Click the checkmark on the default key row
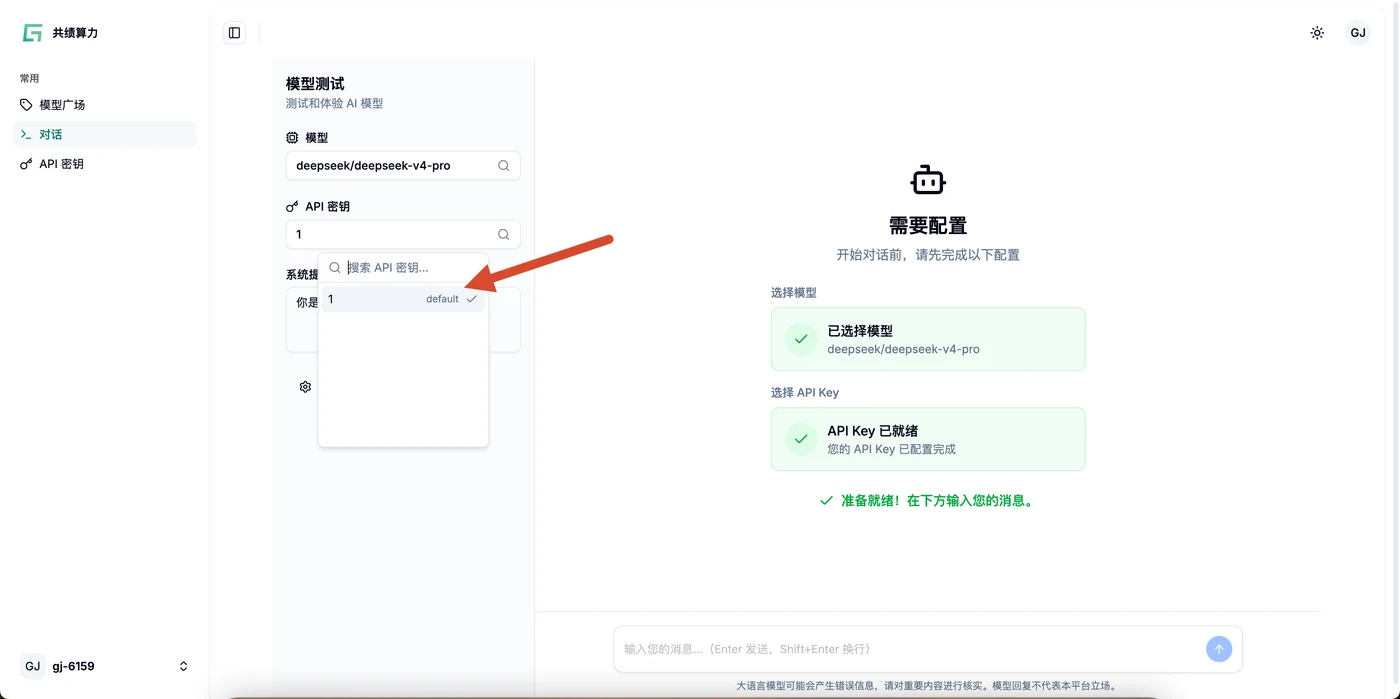 (x=472, y=299)
